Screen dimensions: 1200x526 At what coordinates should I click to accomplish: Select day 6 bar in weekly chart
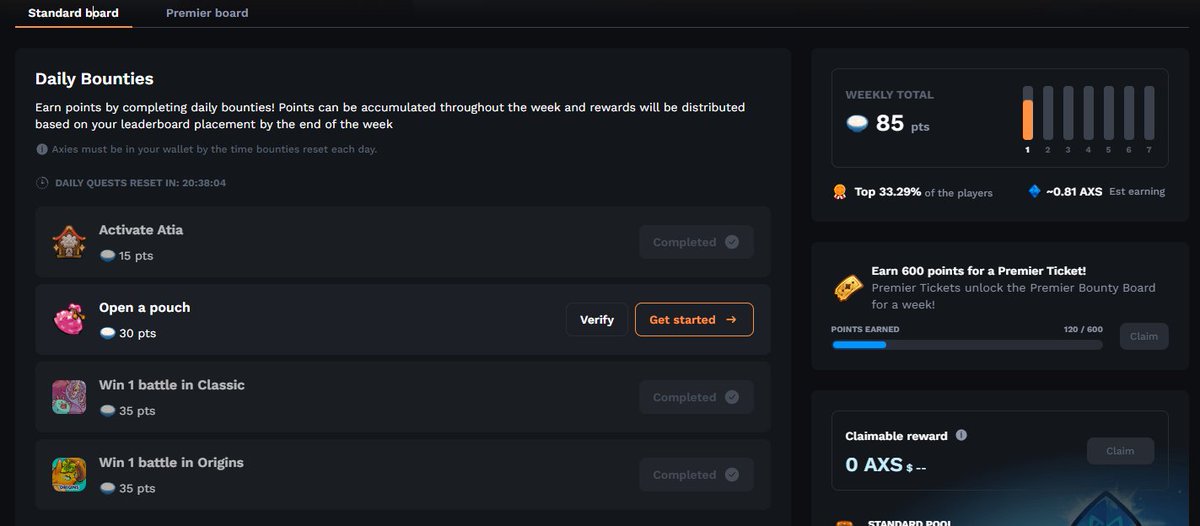(x=1129, y=113)
